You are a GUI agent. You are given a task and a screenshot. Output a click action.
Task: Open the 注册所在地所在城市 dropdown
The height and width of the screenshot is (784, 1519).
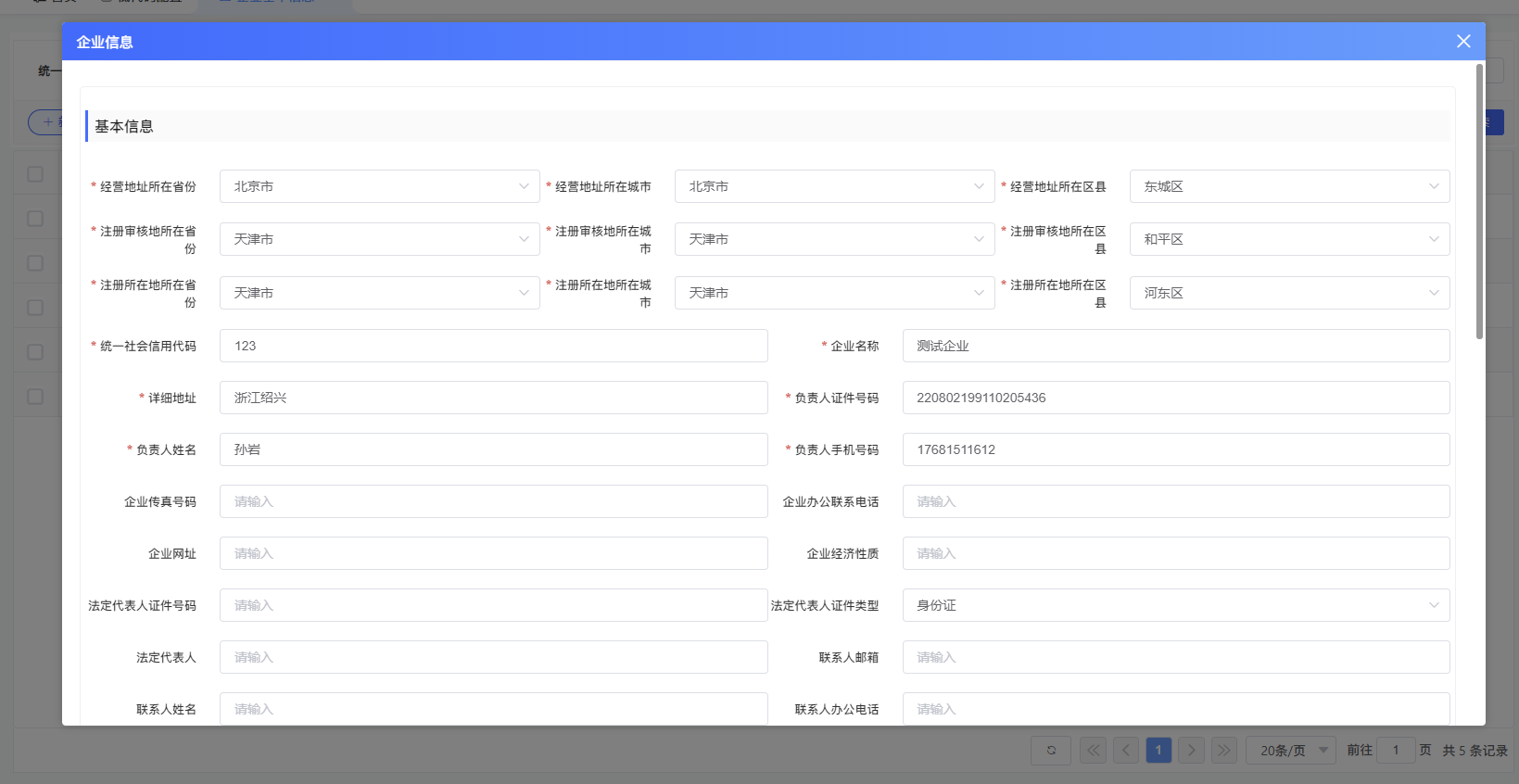point(834,293)
